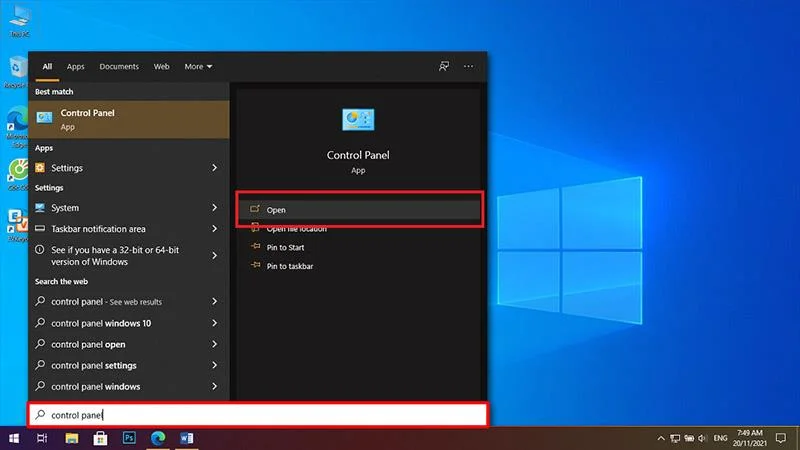
Task: Click ENG language indicator
Action: pos(720,438)
